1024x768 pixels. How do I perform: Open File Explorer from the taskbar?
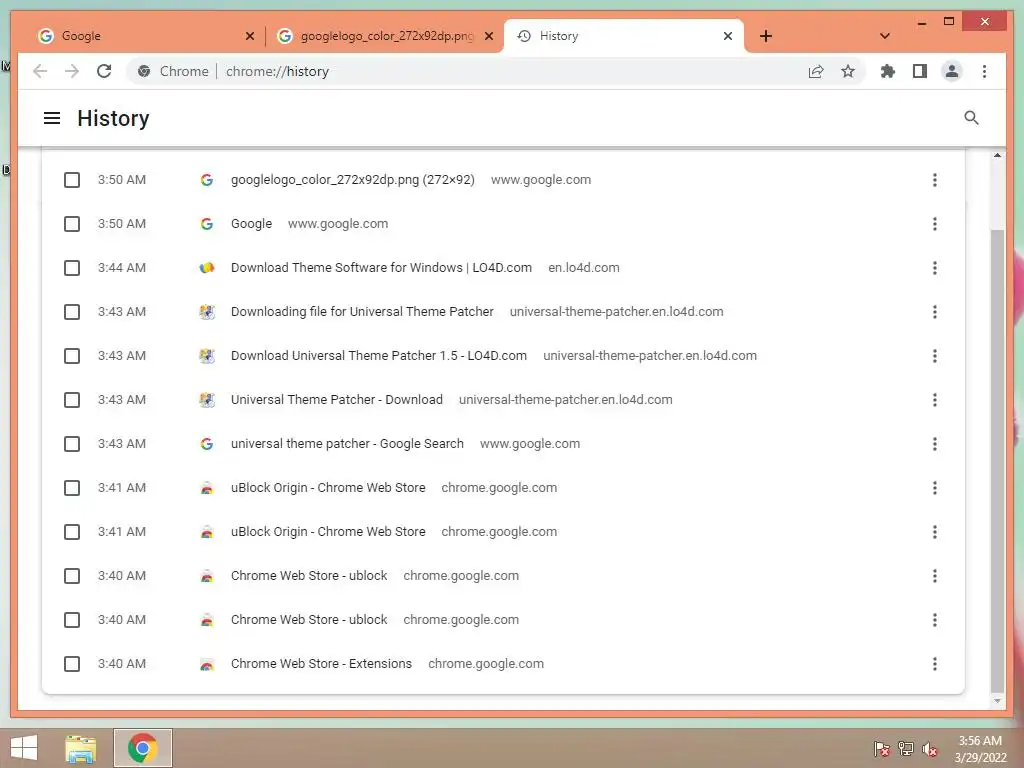[81, 748]
